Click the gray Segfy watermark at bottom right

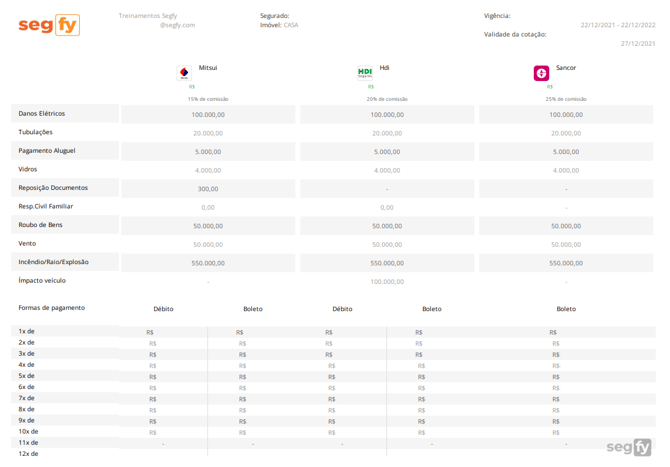(628, 447)
